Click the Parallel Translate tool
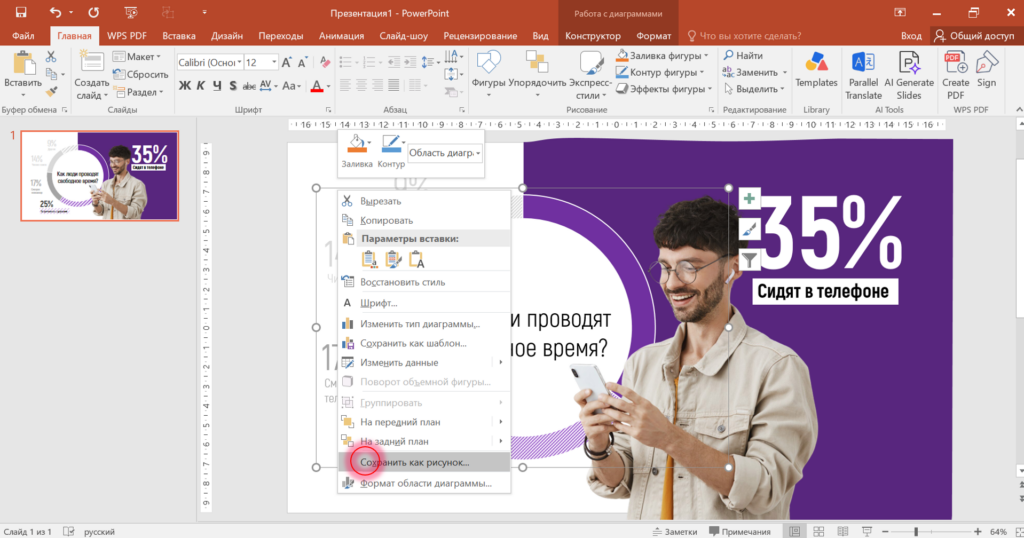The width and height of the screenshot is (1024, 538). pyautogui.click(x=863, y=75)
